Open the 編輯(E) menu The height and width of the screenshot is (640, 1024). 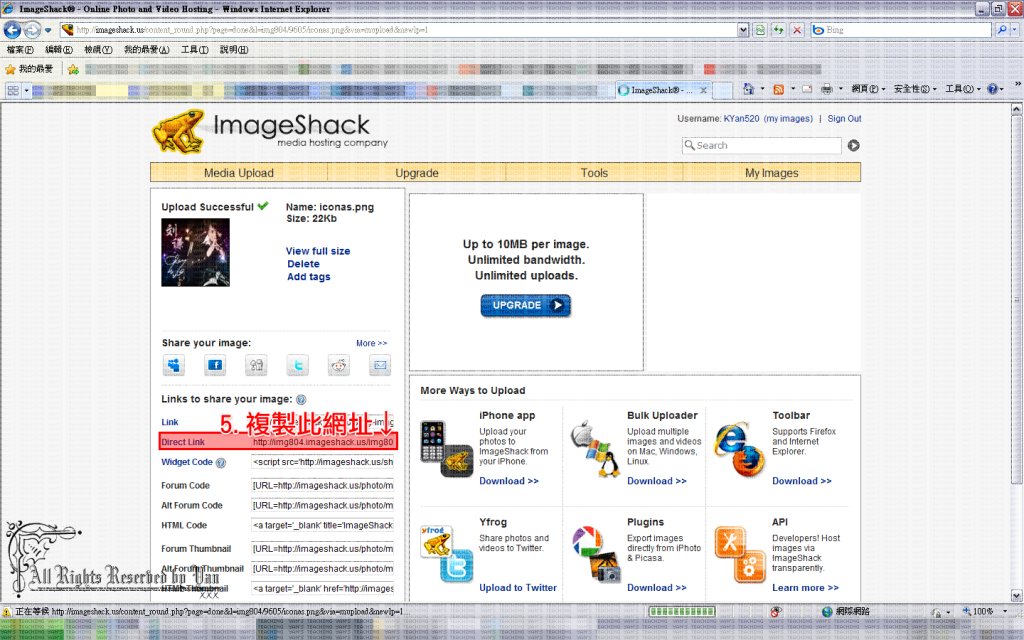pyautogui.click(x=59, y=50)
